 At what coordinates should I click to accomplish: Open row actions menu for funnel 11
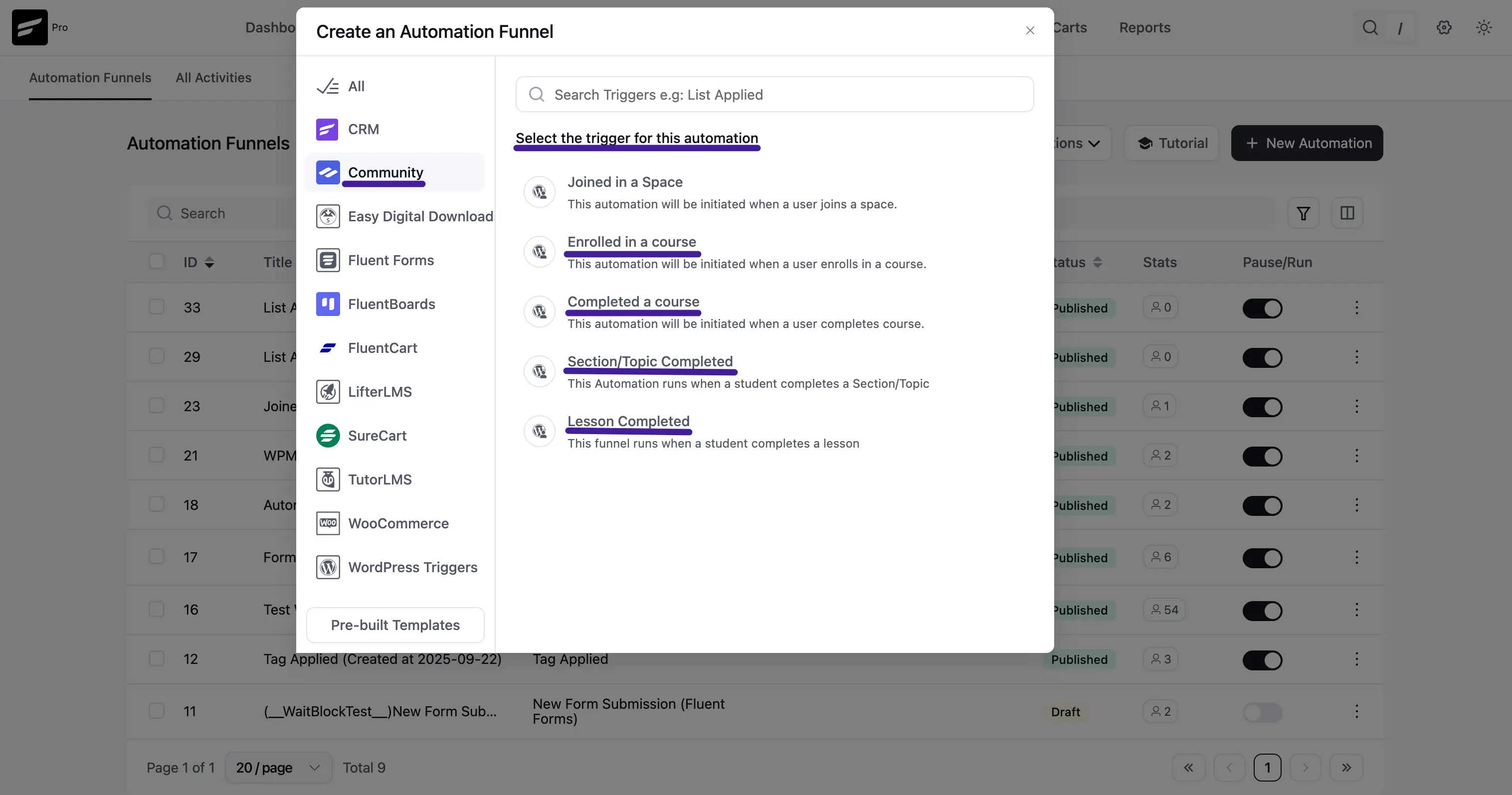pyautogui.click(x=1356, y=711)
